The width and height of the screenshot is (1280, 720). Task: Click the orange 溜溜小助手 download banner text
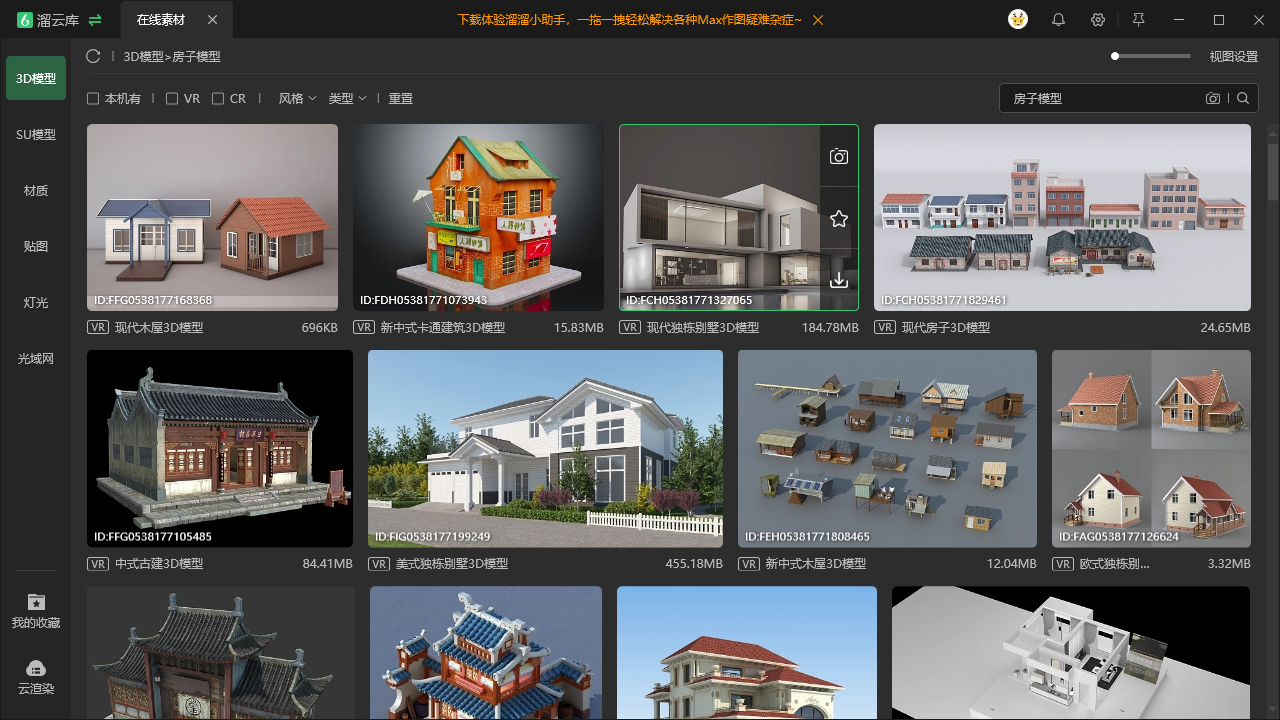(630, 20)
